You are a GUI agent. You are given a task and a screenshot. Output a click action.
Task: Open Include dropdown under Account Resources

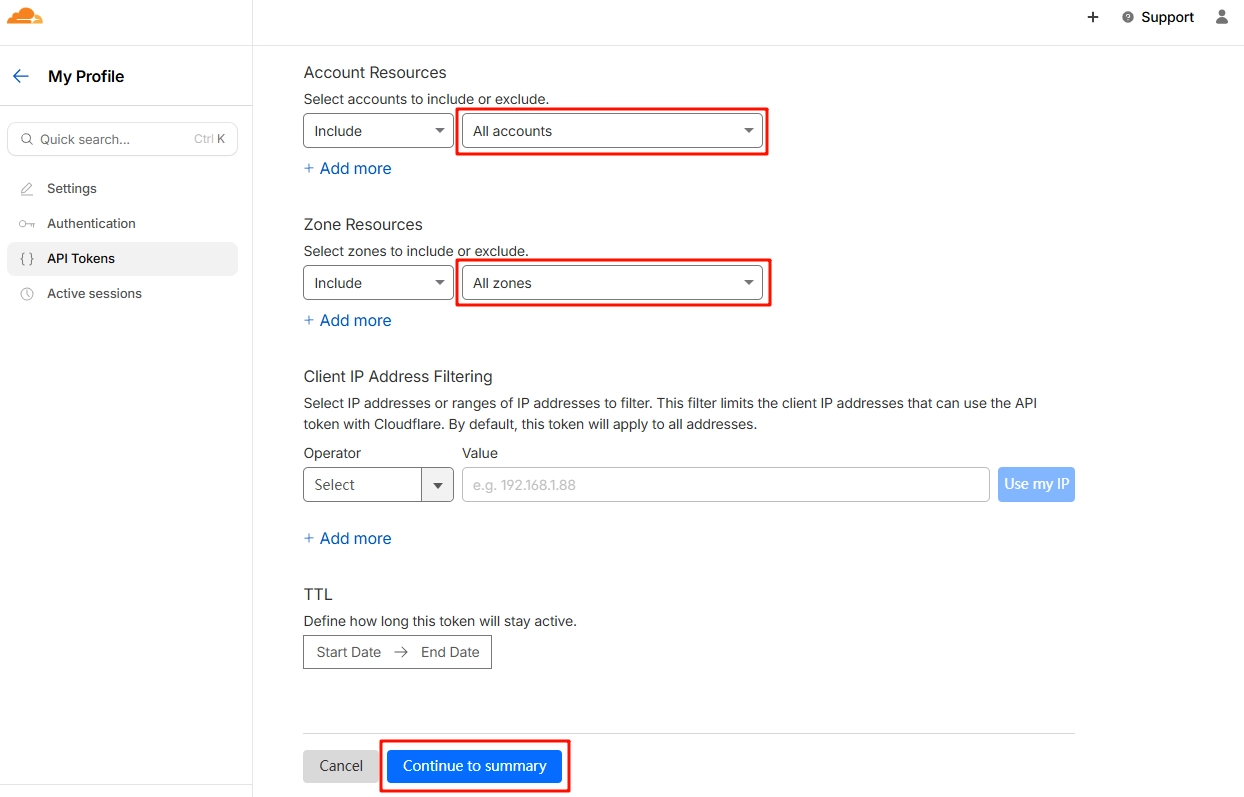click(x=378, y=131)
